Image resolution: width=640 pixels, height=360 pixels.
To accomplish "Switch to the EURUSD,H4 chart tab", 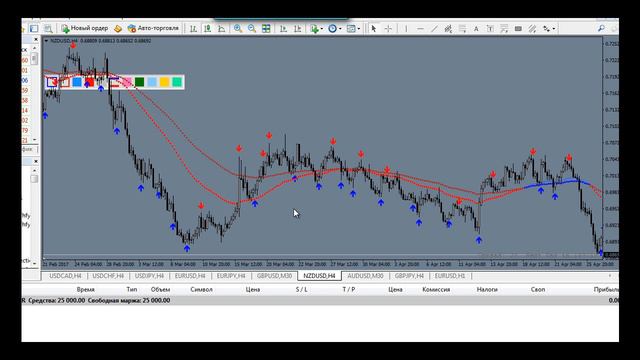I will click(190, 276).
